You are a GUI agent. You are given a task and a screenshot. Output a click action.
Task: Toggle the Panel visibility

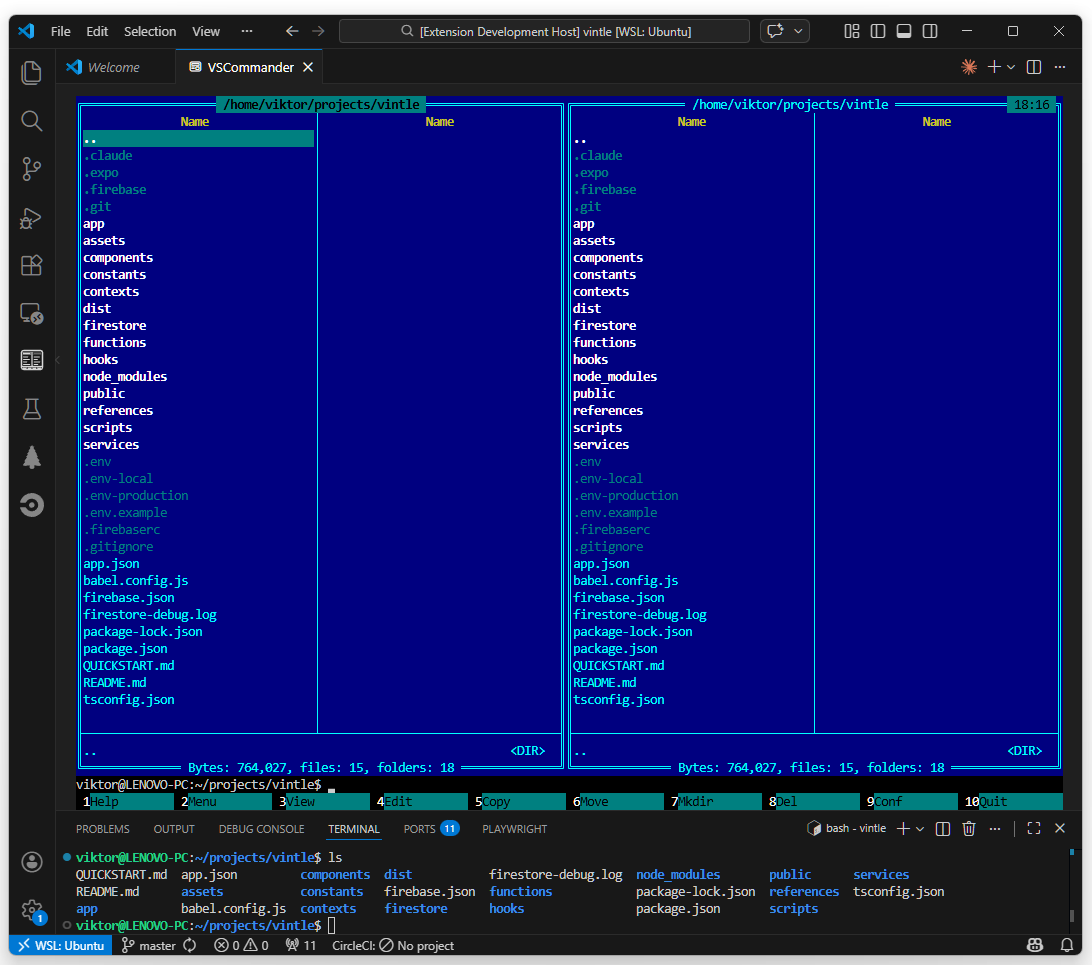(903, 31)
